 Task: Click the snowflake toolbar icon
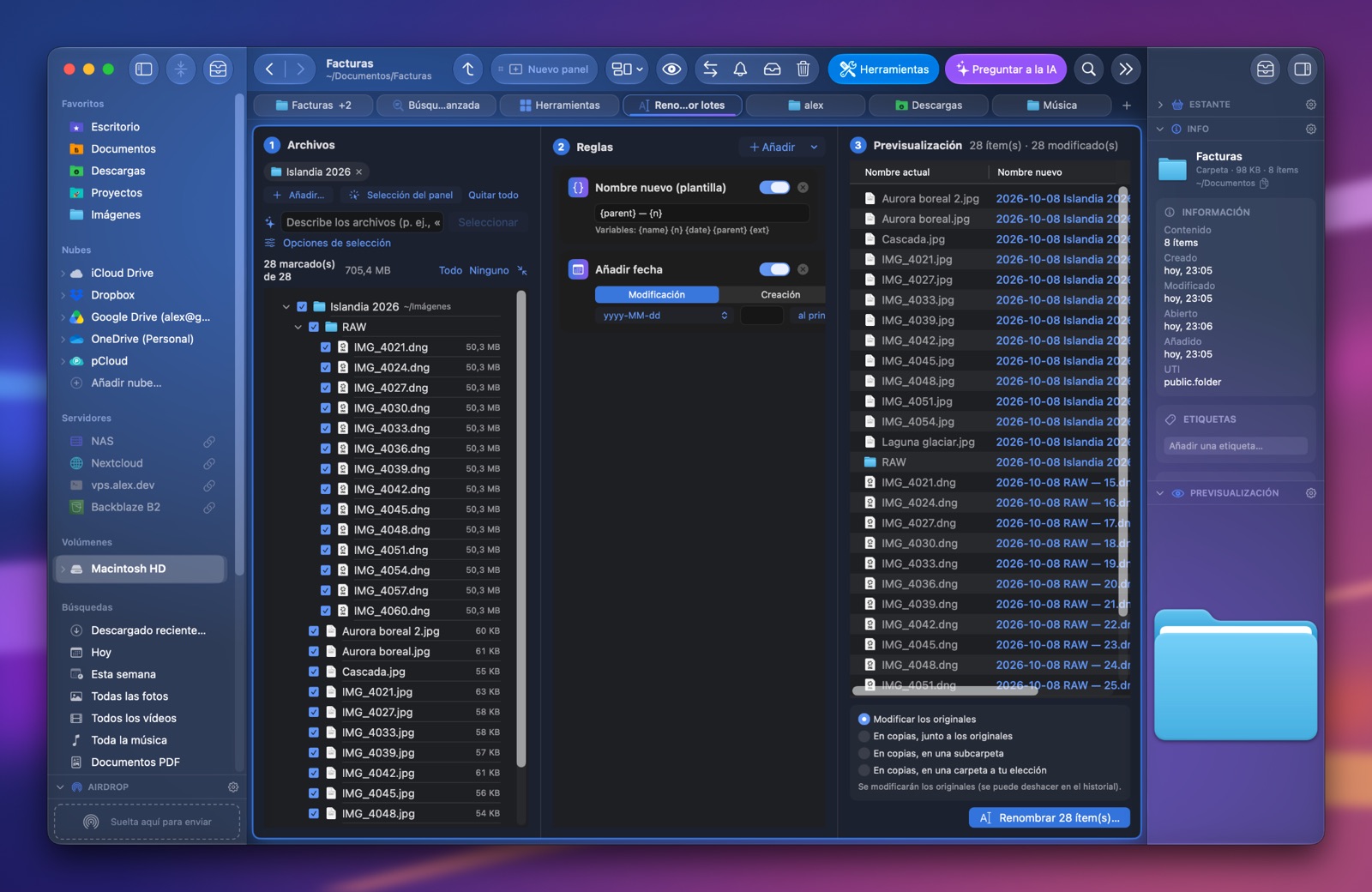tap(181, 69)
